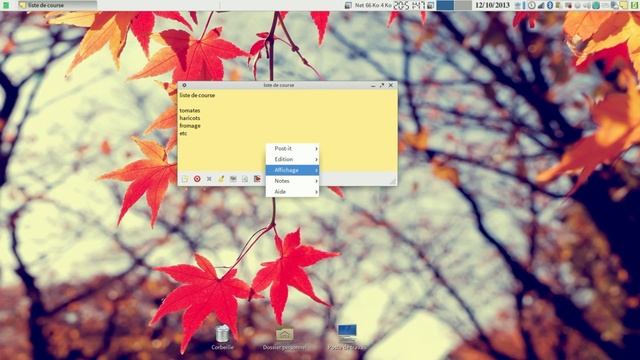Click the Net traffic monitor text in the panel
Viewport: 640px width, 360px height.
pyautogui.click(x=373, y=5)
